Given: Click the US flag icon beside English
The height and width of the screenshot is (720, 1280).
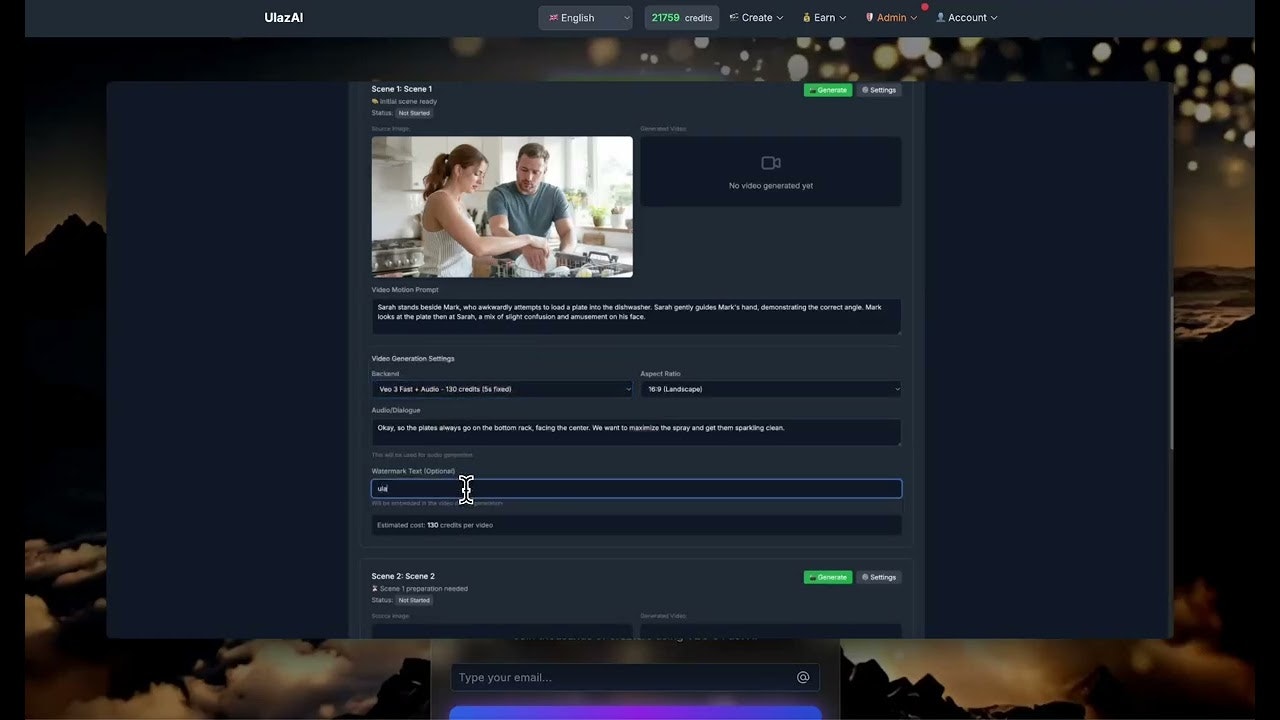Looking at the screenshot, I should [552, 17].
